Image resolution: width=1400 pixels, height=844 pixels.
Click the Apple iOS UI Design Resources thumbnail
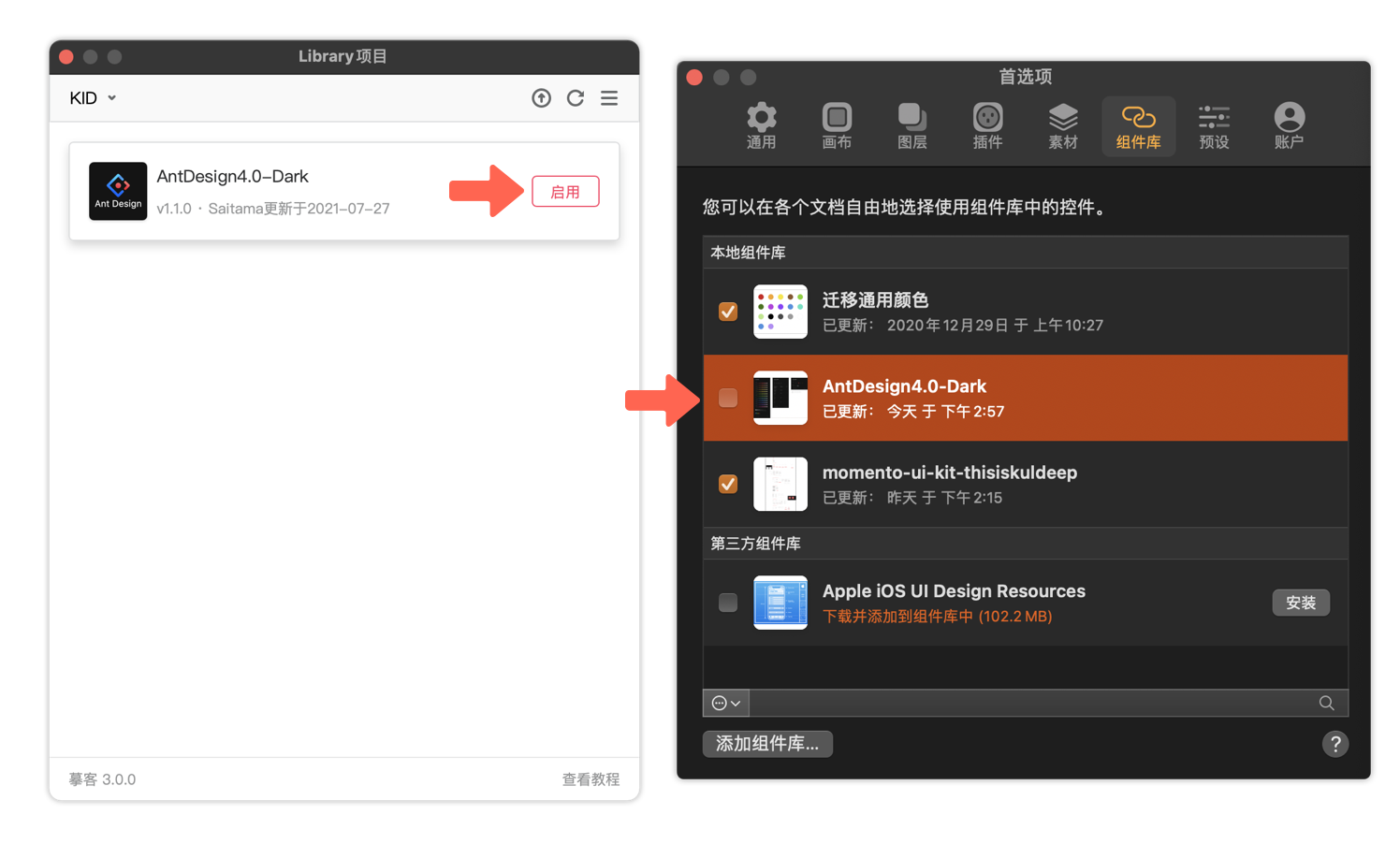pyautogui.click(x=780, y=603)
